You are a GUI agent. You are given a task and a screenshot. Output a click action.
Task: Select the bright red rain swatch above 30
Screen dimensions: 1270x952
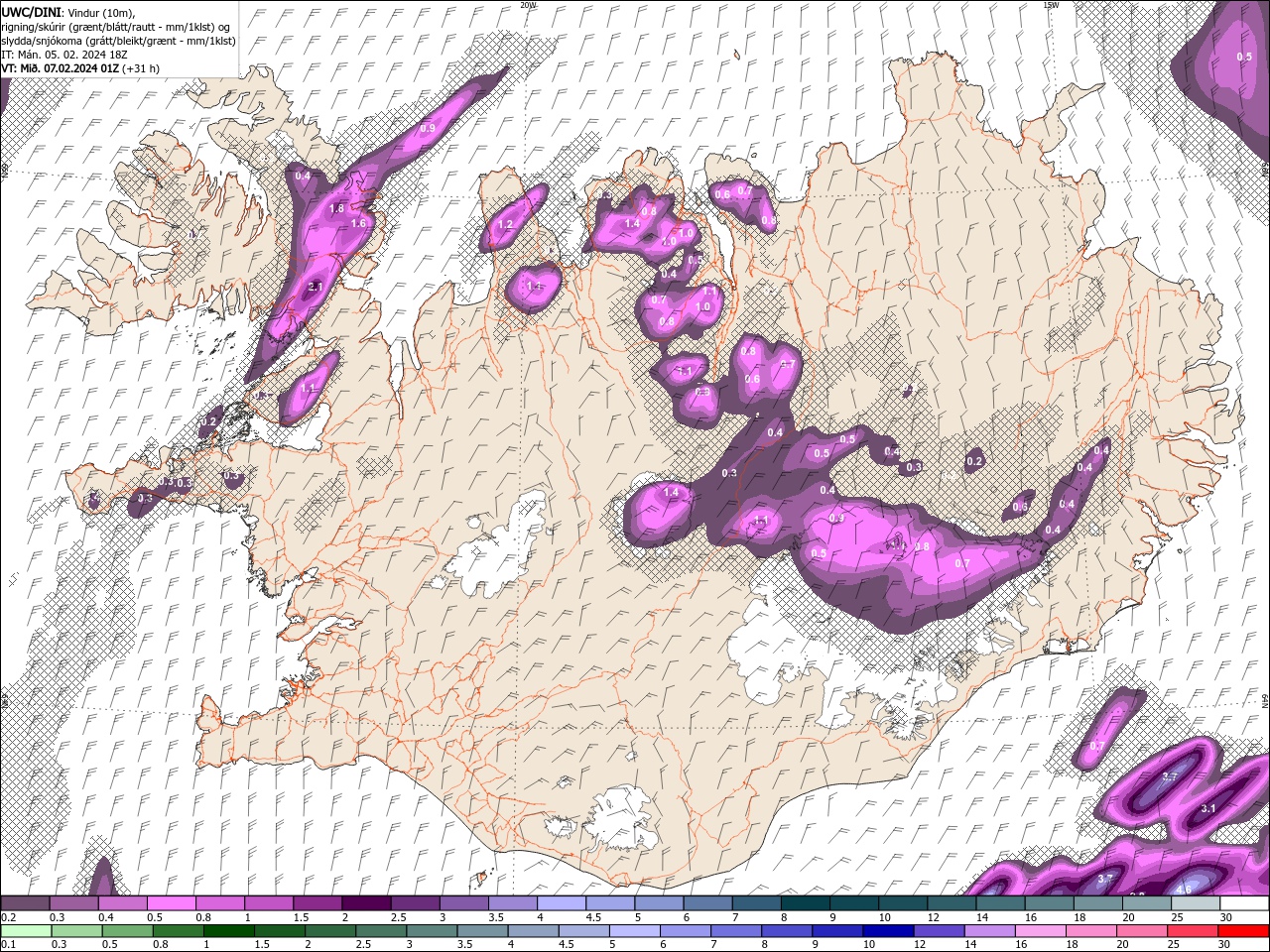[x=1242, y=931]
